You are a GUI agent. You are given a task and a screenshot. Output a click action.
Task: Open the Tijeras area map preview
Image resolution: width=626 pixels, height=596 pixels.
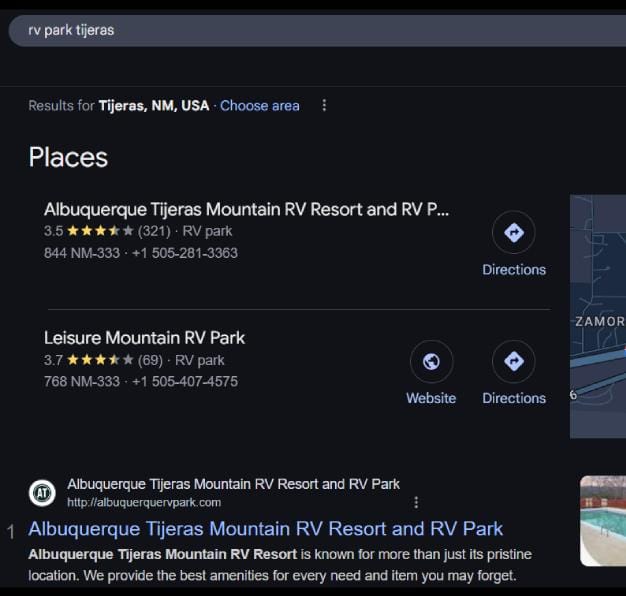[598, 317]
